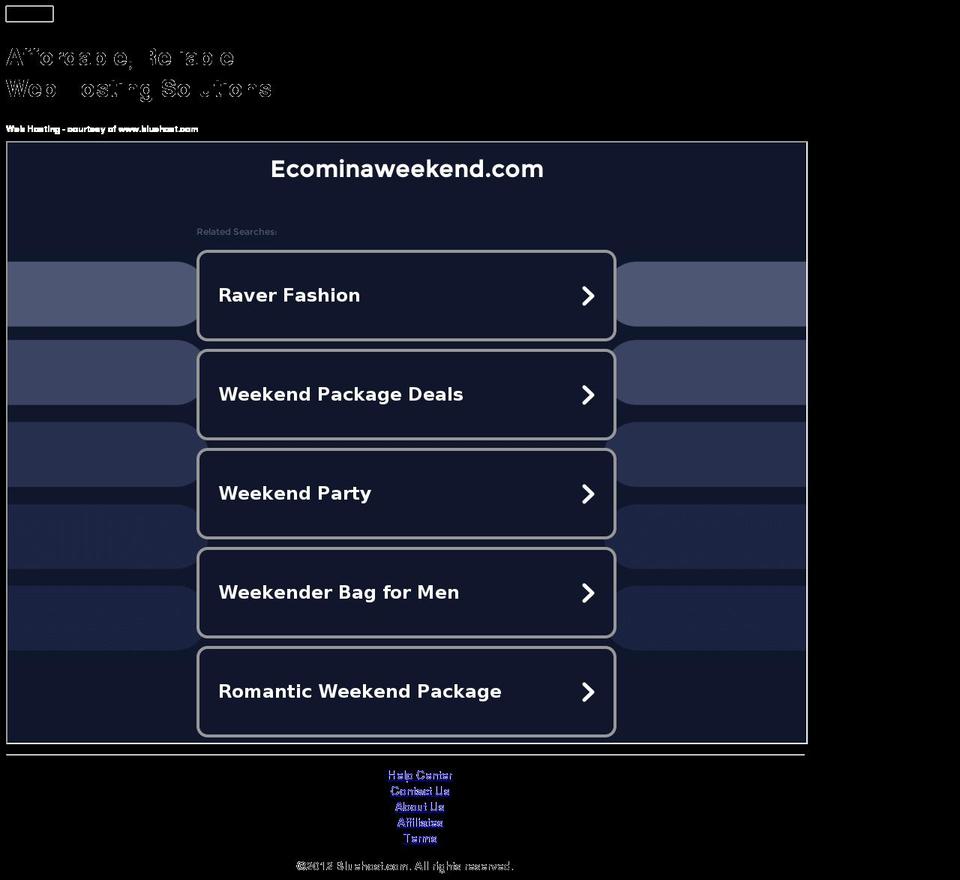Open Weekender Bag for Men search
960x880 pixels.
click(406, 592)
